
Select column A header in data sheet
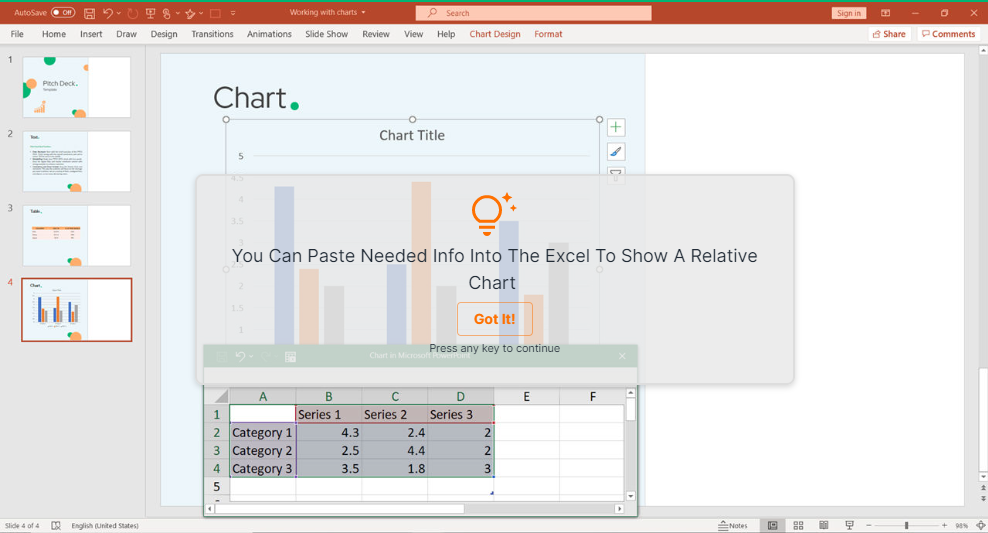click(x=263, y=396)
